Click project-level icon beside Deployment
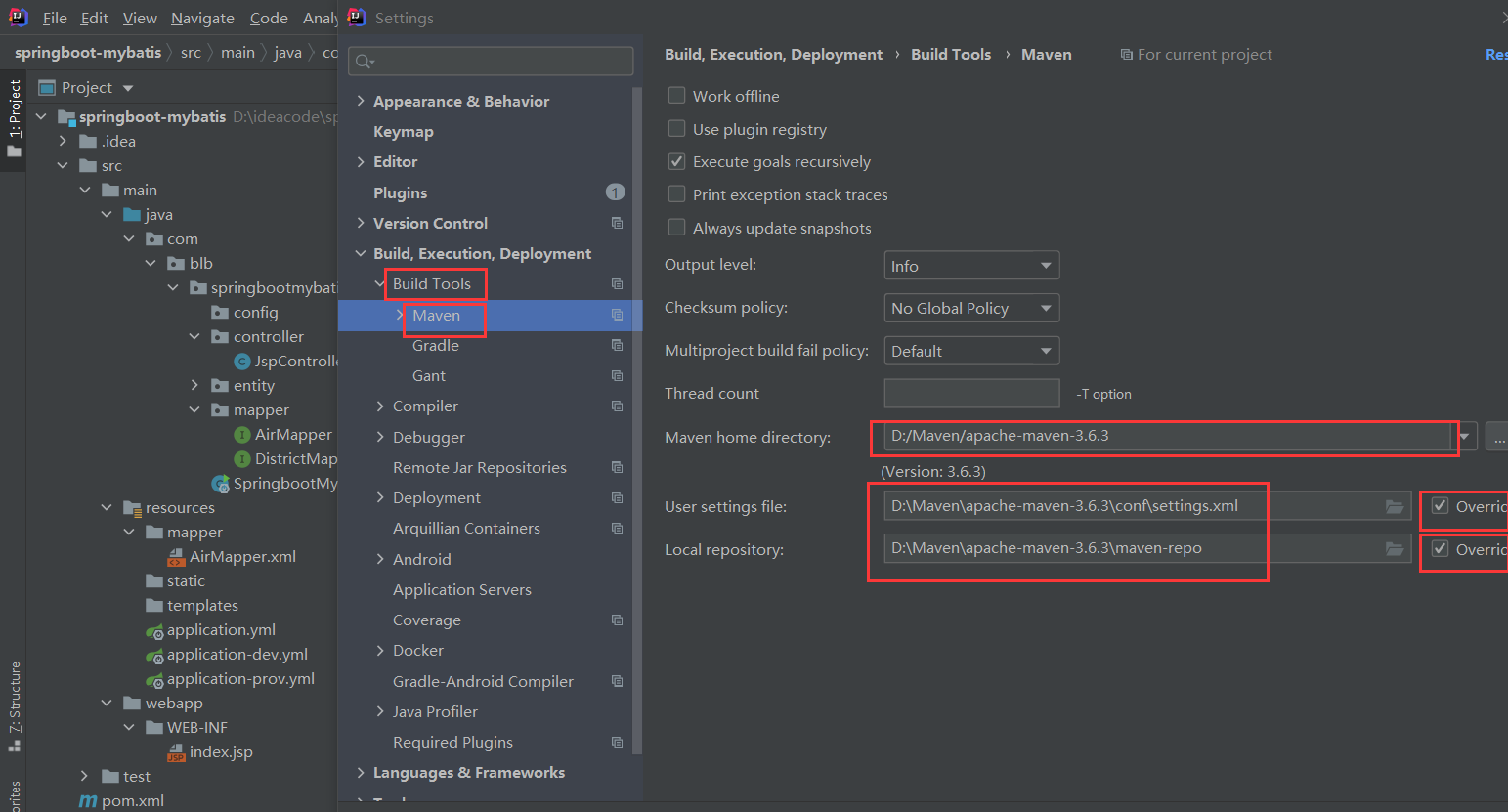1508x812 pixels. 617,497
